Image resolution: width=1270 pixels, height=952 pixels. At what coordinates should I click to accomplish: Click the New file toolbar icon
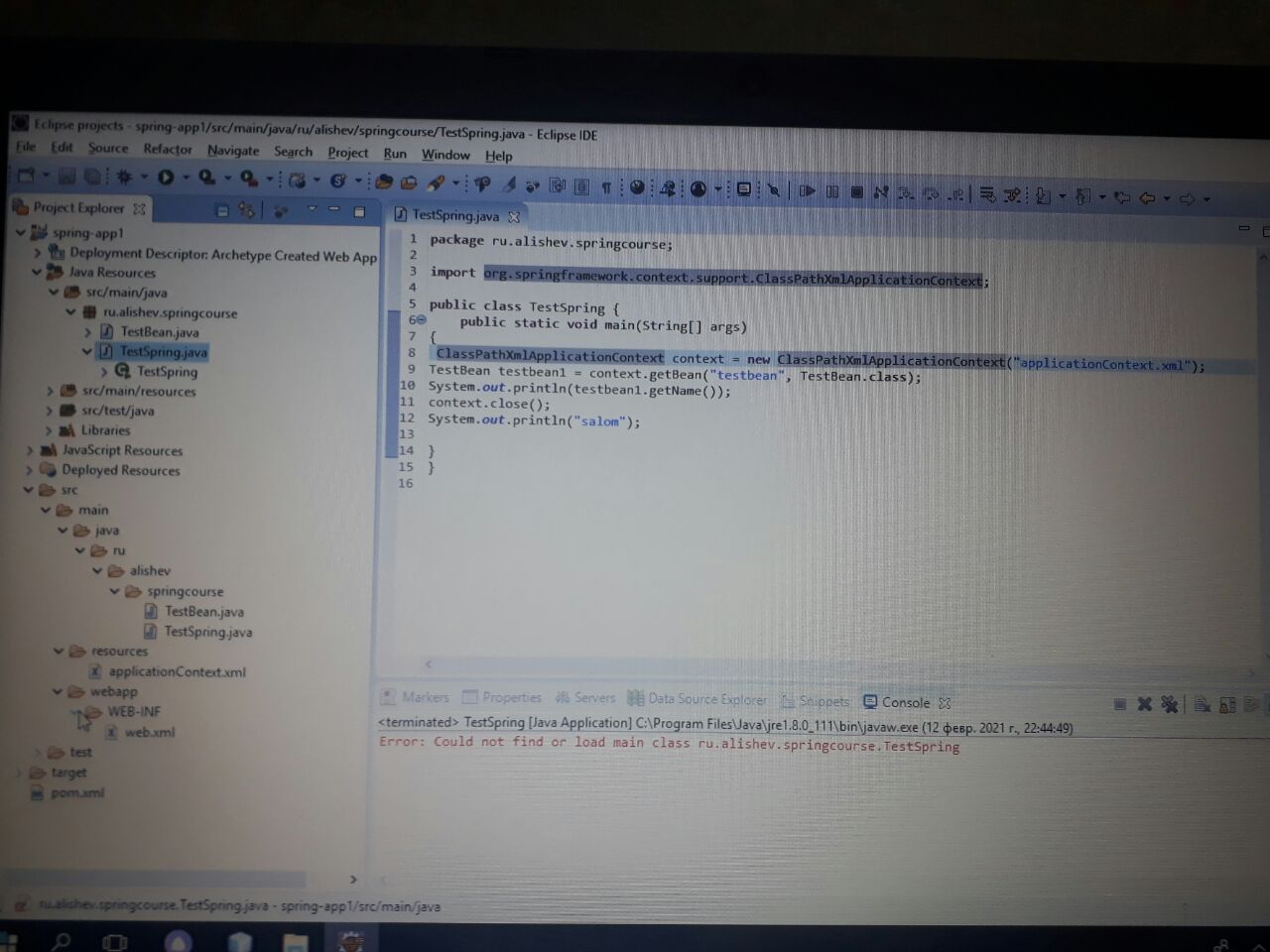26,177
